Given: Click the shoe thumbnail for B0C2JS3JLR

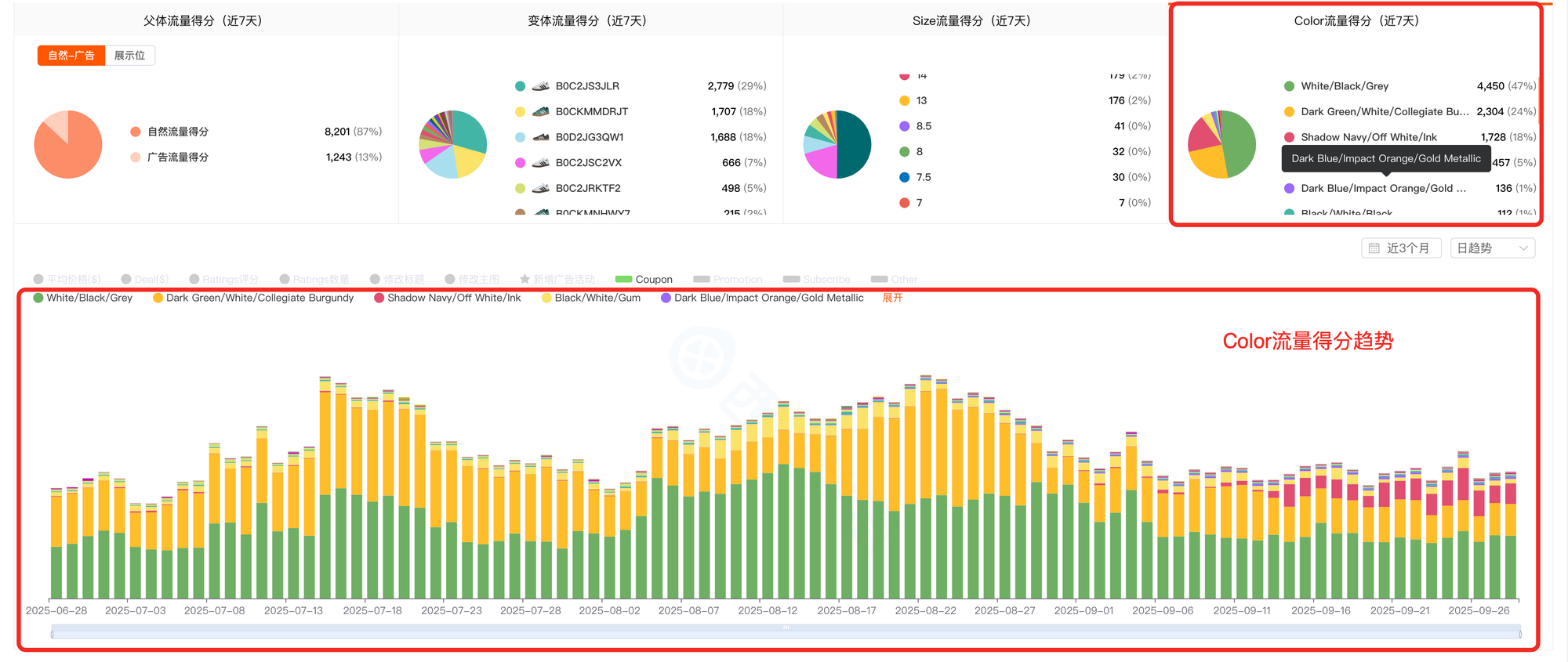Looking at the screenshot, I should [540, 86].
